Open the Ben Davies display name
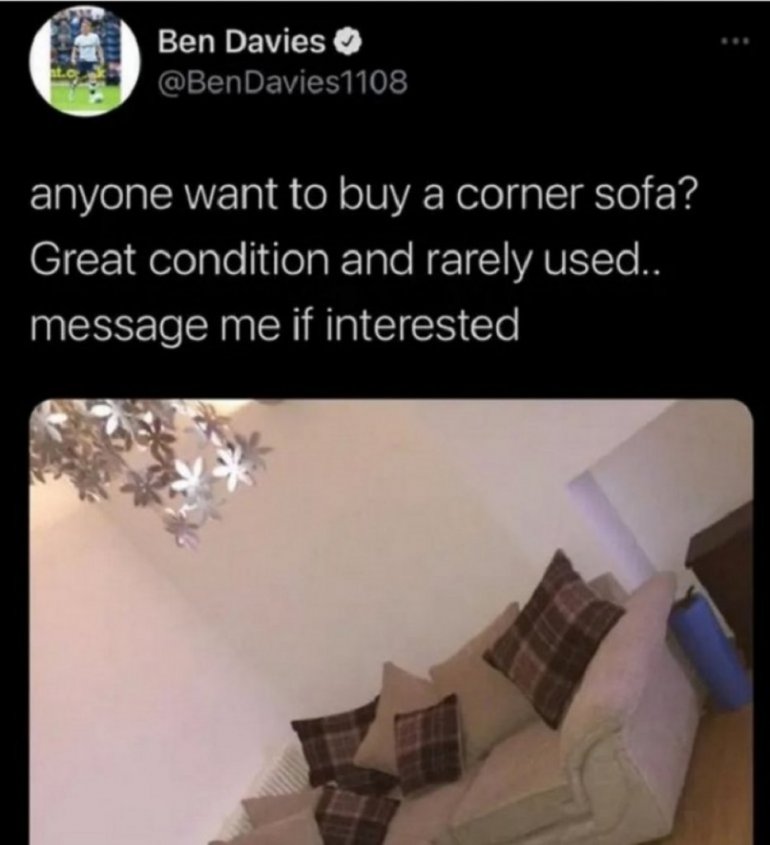Screen dimensions: 770x845 pos(241,42)
